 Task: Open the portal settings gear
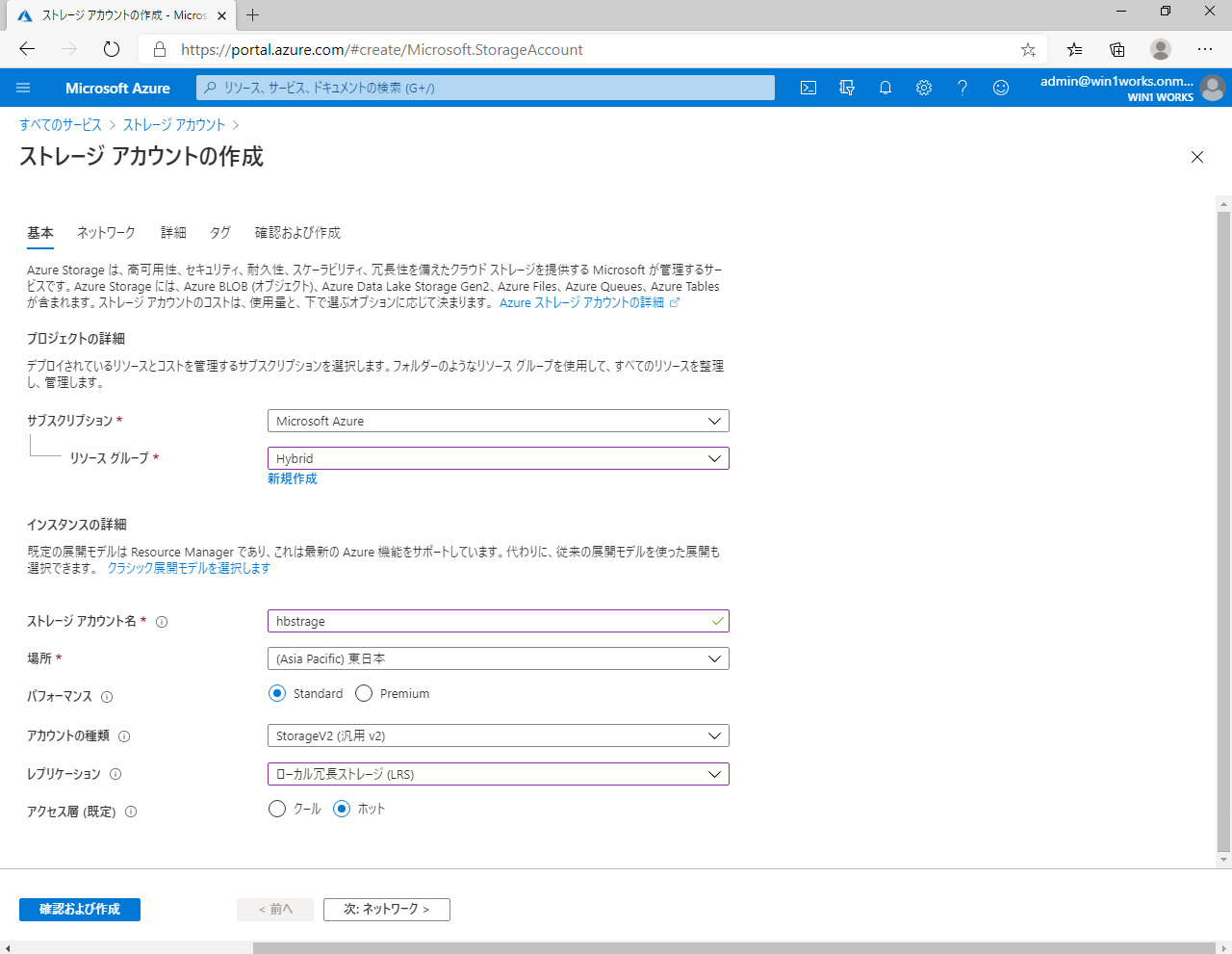pyautogui.click(x=924, y=88)
